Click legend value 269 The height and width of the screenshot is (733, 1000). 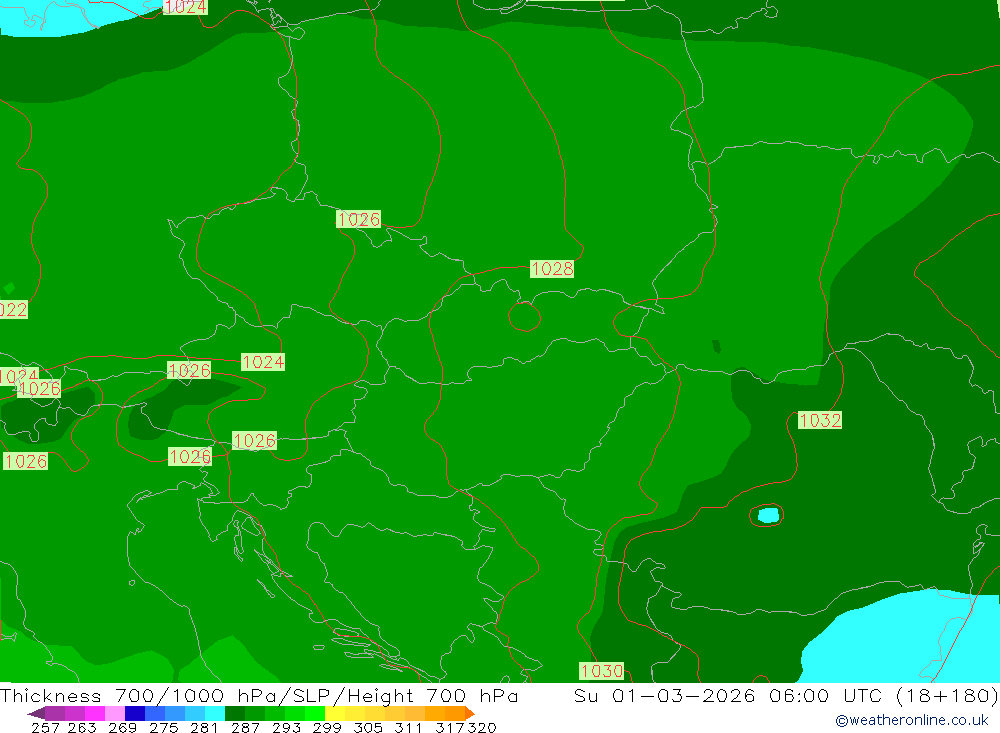pyautogui.click(x=122, y=728)
